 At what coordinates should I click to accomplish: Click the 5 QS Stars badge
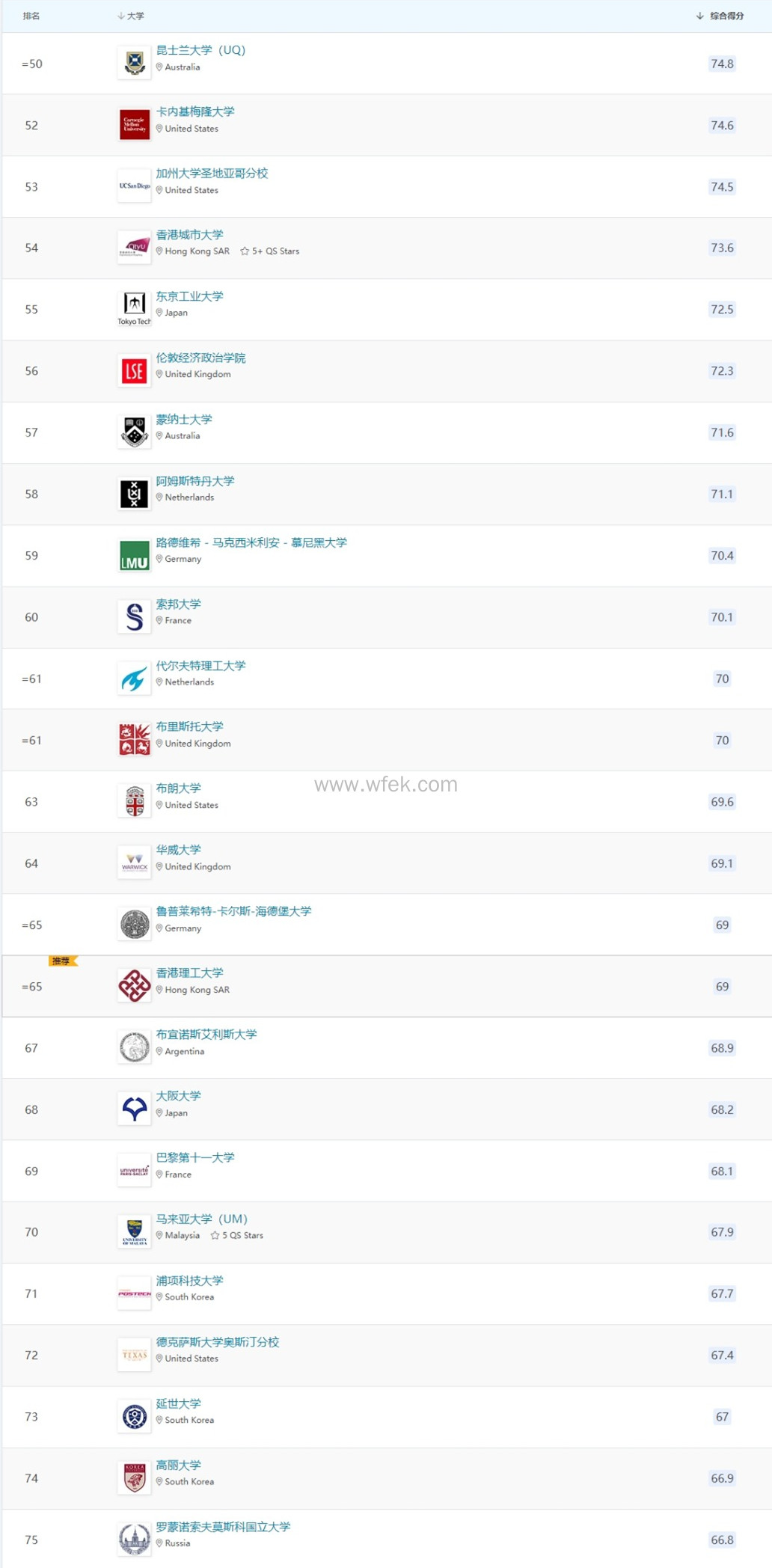point(237,1236)
